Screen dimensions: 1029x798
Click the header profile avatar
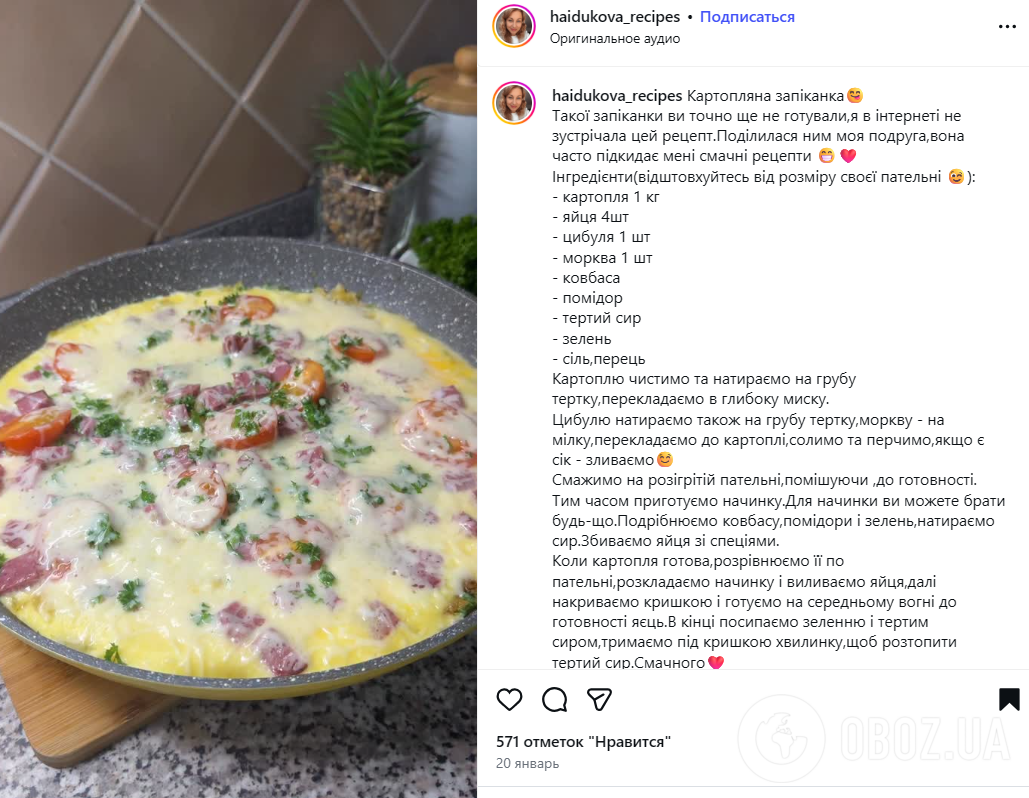click(x=514, y=27)
